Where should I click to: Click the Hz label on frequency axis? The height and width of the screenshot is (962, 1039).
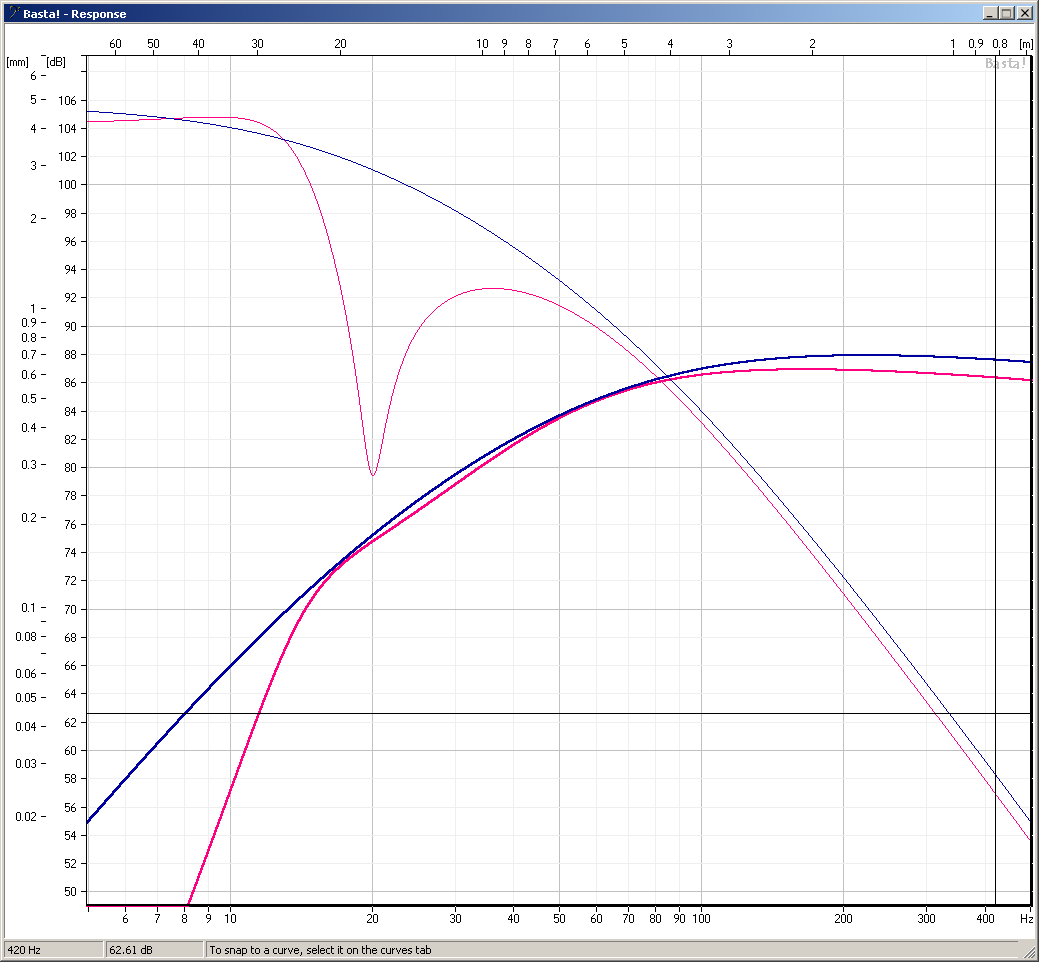[x=1026, y=917]
